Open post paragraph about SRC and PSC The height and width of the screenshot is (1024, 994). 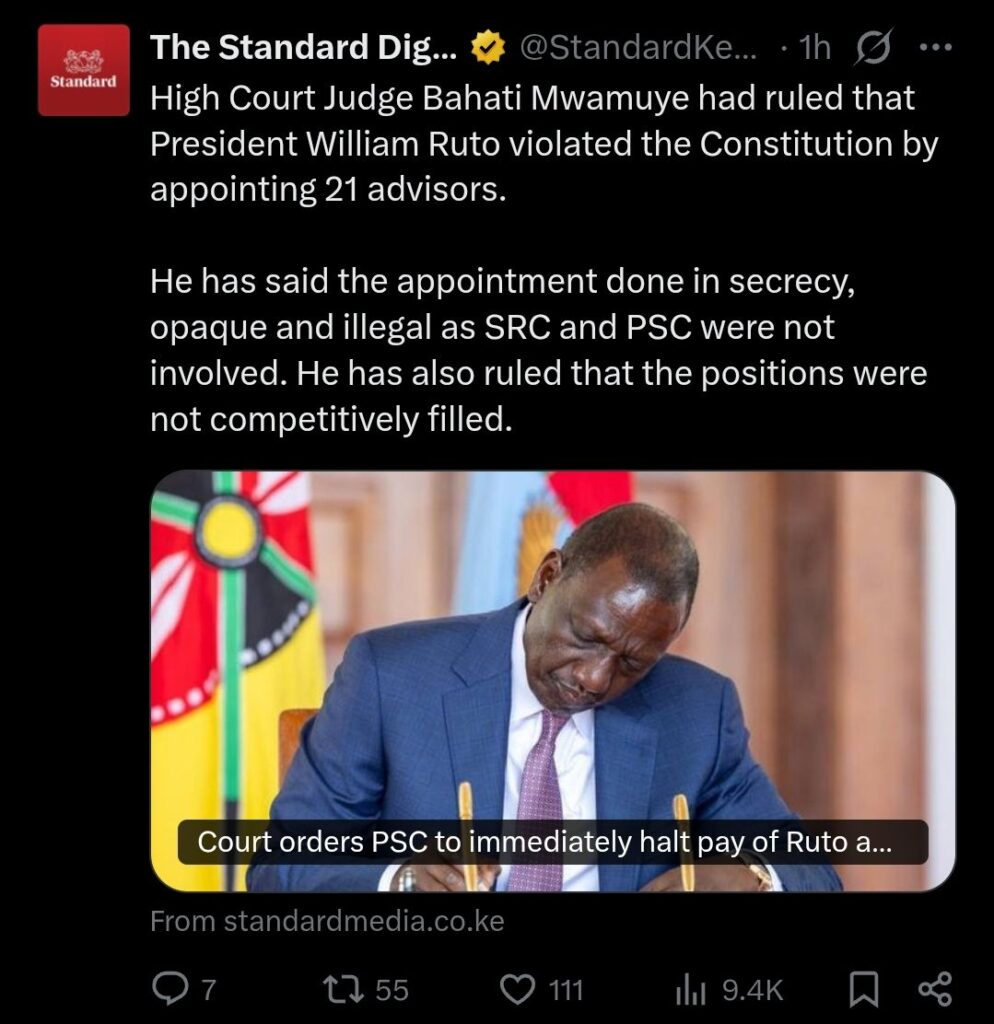[x=539, y=350]
